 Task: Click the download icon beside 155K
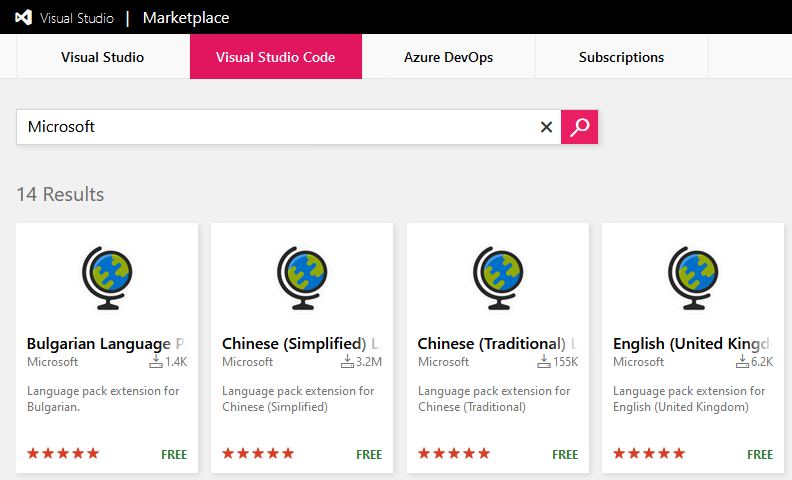click(x=543, y=361)
